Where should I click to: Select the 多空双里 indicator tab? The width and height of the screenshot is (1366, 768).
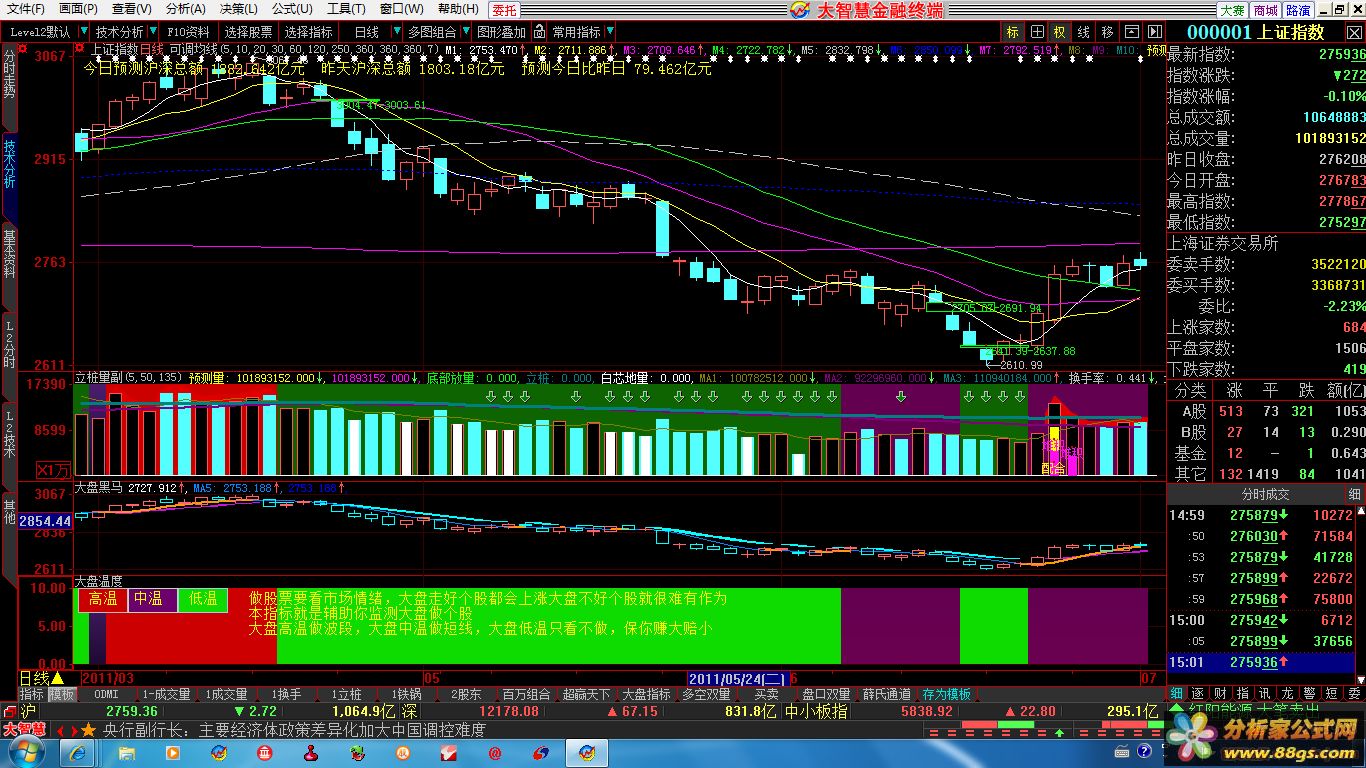(706, 694)
